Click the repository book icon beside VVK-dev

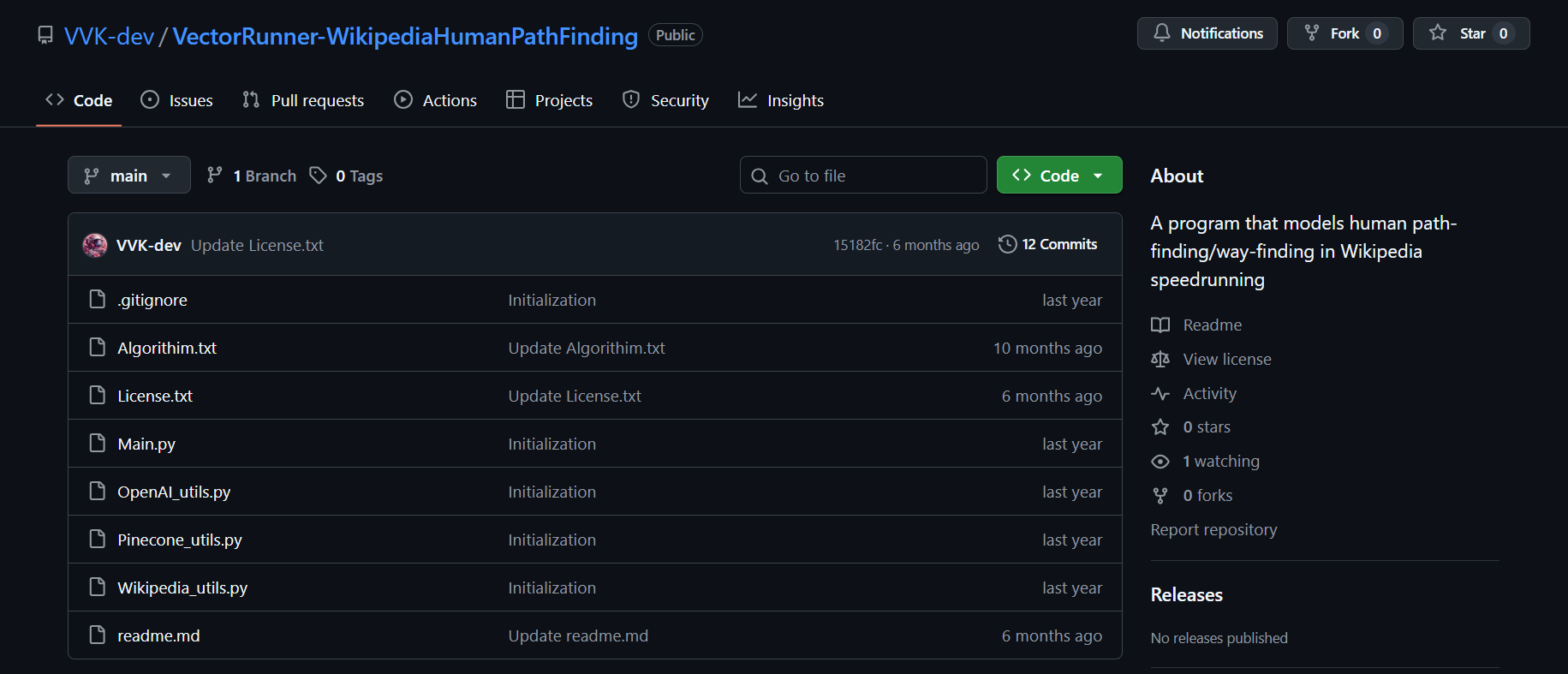point(45,35)
